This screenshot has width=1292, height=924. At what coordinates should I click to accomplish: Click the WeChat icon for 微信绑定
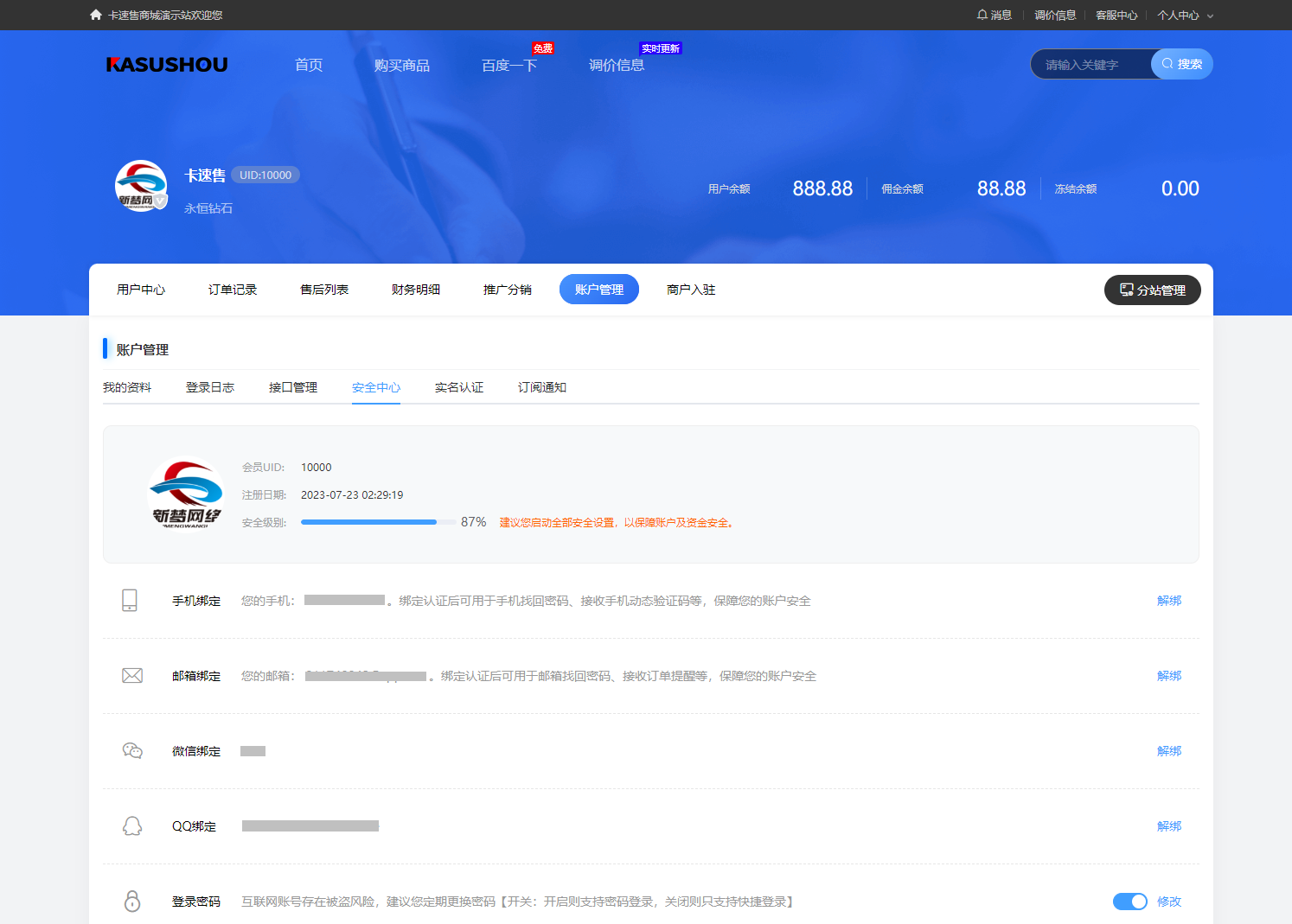tap(132, 751)
